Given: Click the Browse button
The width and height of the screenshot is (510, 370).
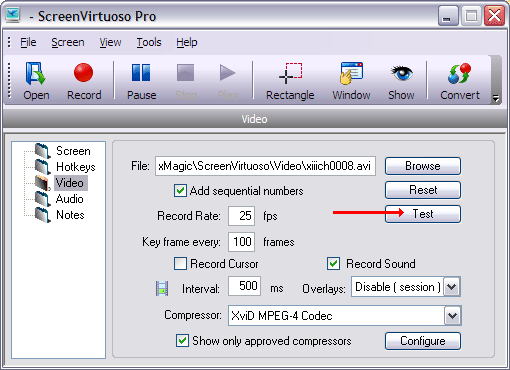Looking at the screenshot, I should (423, 166).
